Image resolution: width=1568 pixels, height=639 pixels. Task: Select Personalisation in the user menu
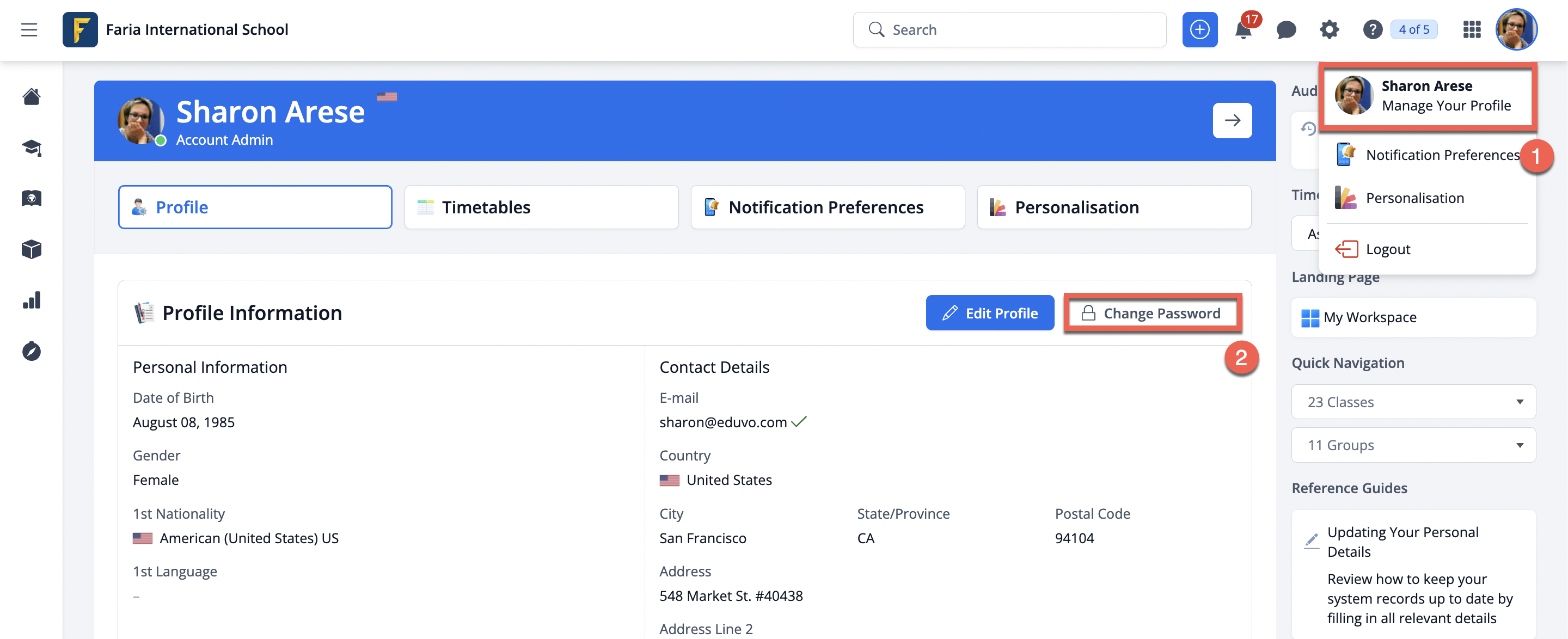1414,198
